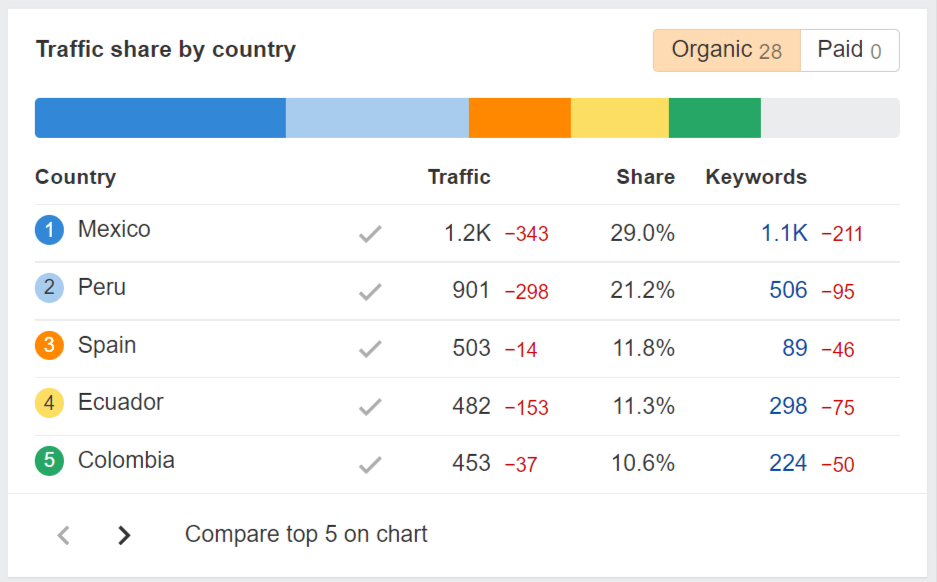Sort by the Keywords column header

click(755, 177)
